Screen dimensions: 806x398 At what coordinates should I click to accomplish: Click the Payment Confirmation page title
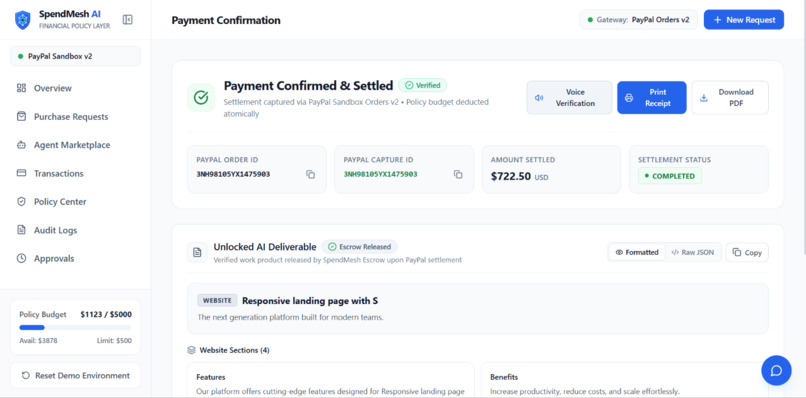tap(226, 21)
